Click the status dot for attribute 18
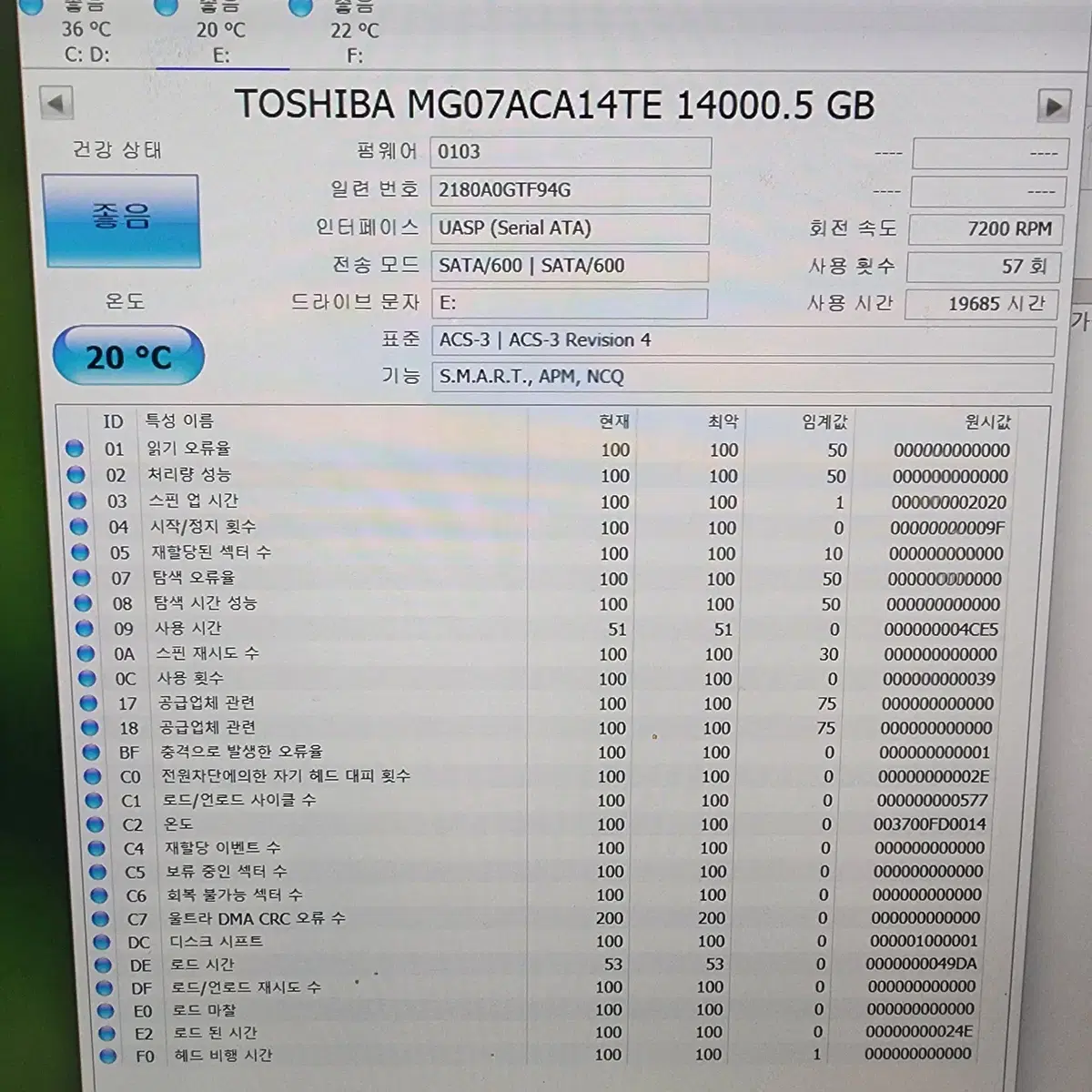 coord(90,728)
